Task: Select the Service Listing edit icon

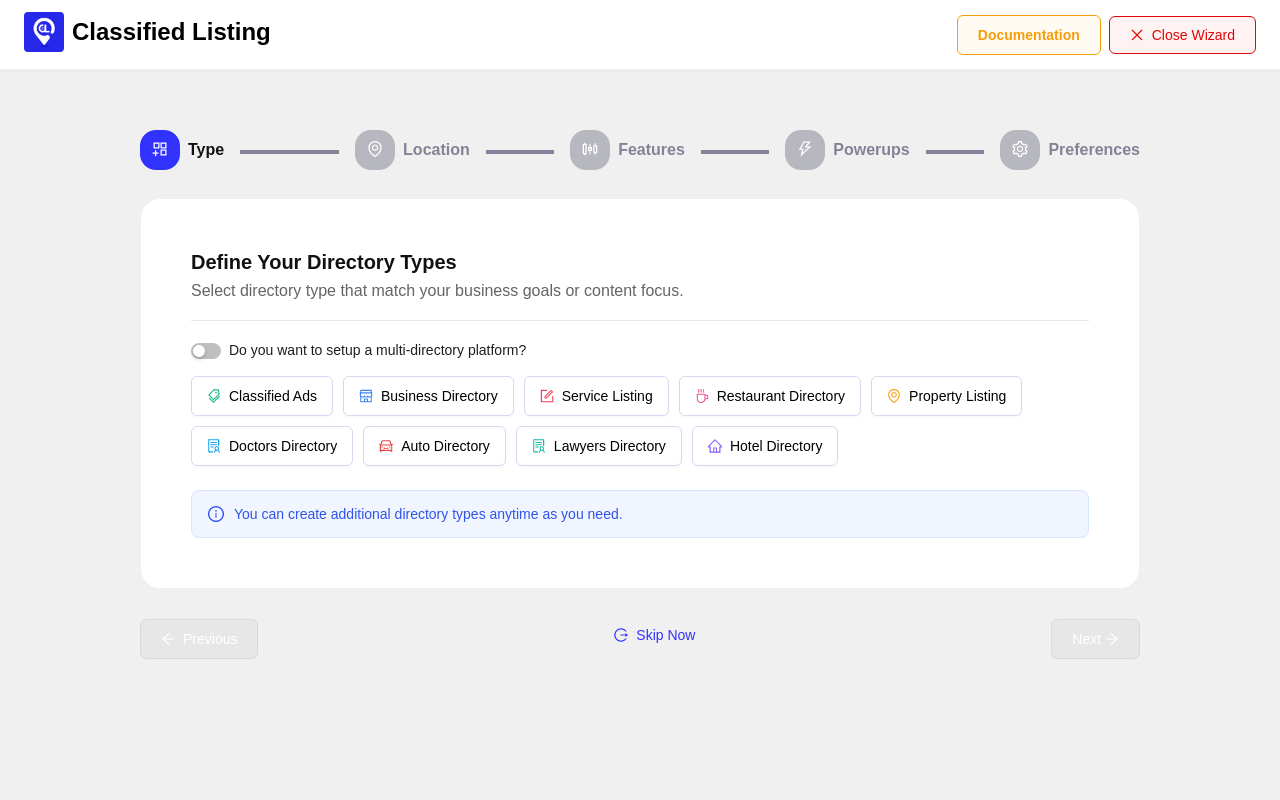Action: [x=547, y=396]
